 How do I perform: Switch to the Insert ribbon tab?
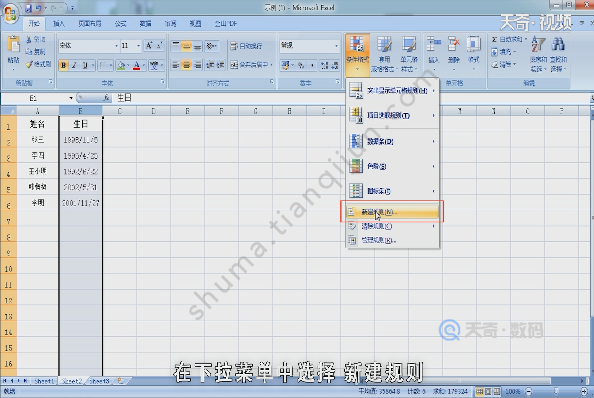click(59, 23)
